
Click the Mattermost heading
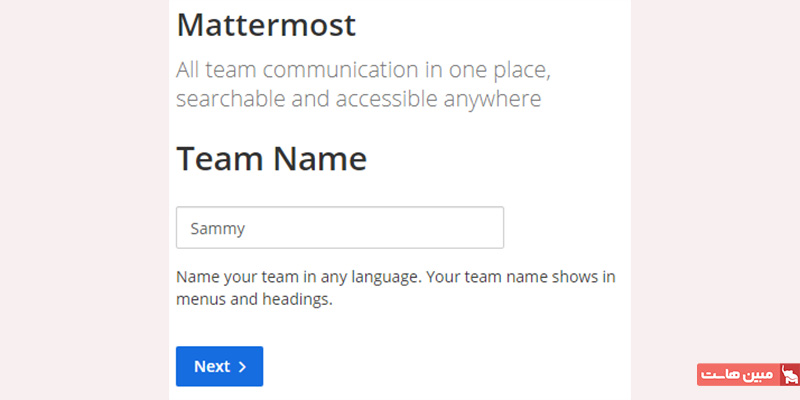pos(266,25)
